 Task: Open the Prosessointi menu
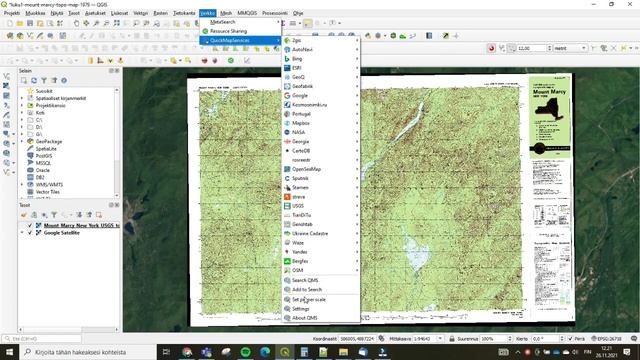click(x=275, y=13)
